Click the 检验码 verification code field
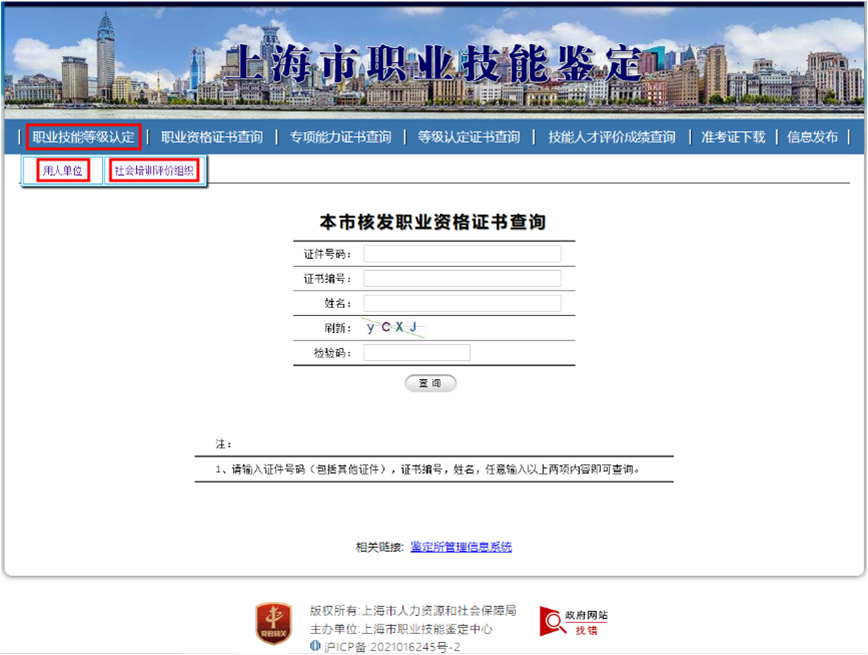 click(417, 351)
